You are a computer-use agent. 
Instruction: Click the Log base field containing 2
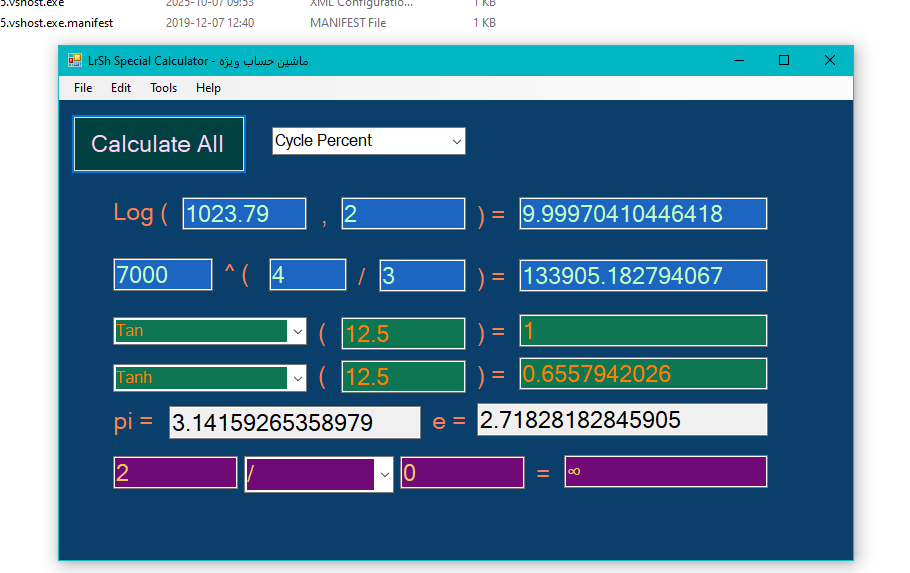pyautogui.click(x=403, y=214)
